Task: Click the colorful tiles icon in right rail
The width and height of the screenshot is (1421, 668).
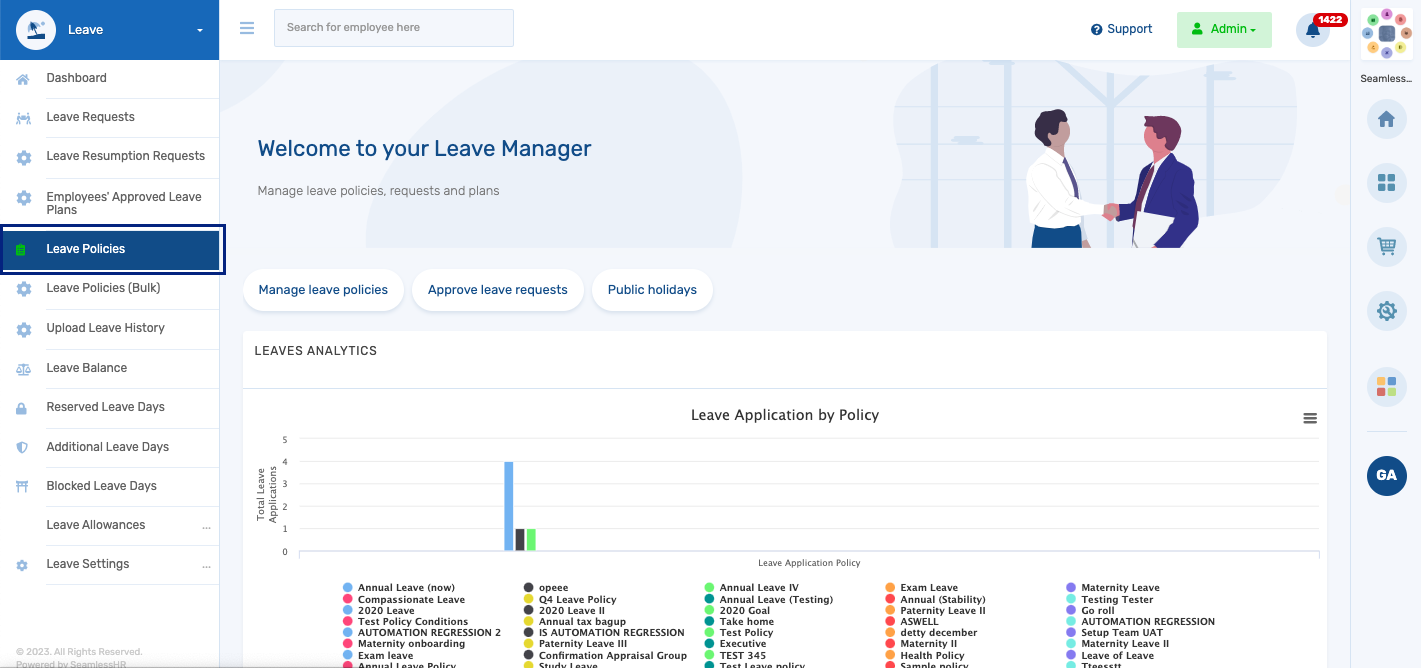Action: pyautogui.click(x=1386, y=386)
